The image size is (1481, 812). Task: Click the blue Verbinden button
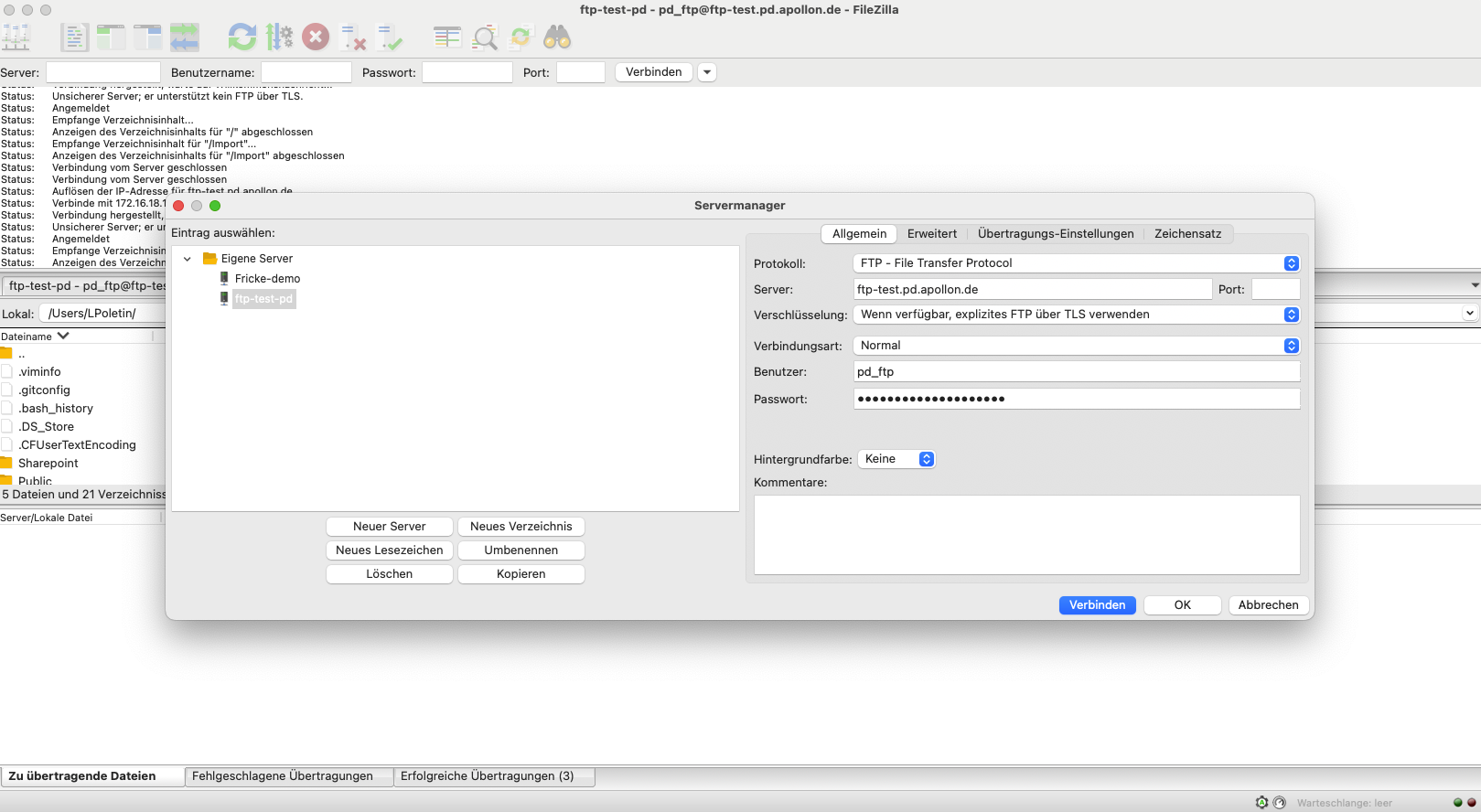pos(1098,605)
